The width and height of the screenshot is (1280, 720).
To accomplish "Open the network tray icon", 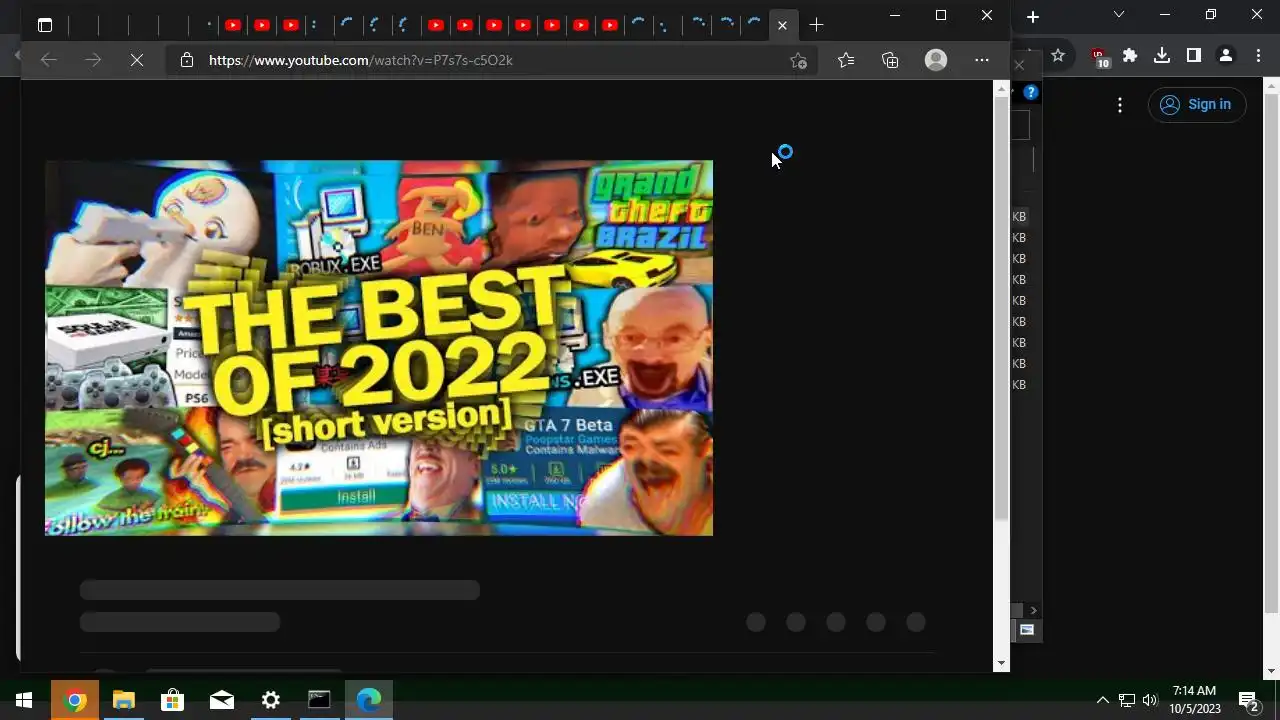I will [x=1127, y=700].
